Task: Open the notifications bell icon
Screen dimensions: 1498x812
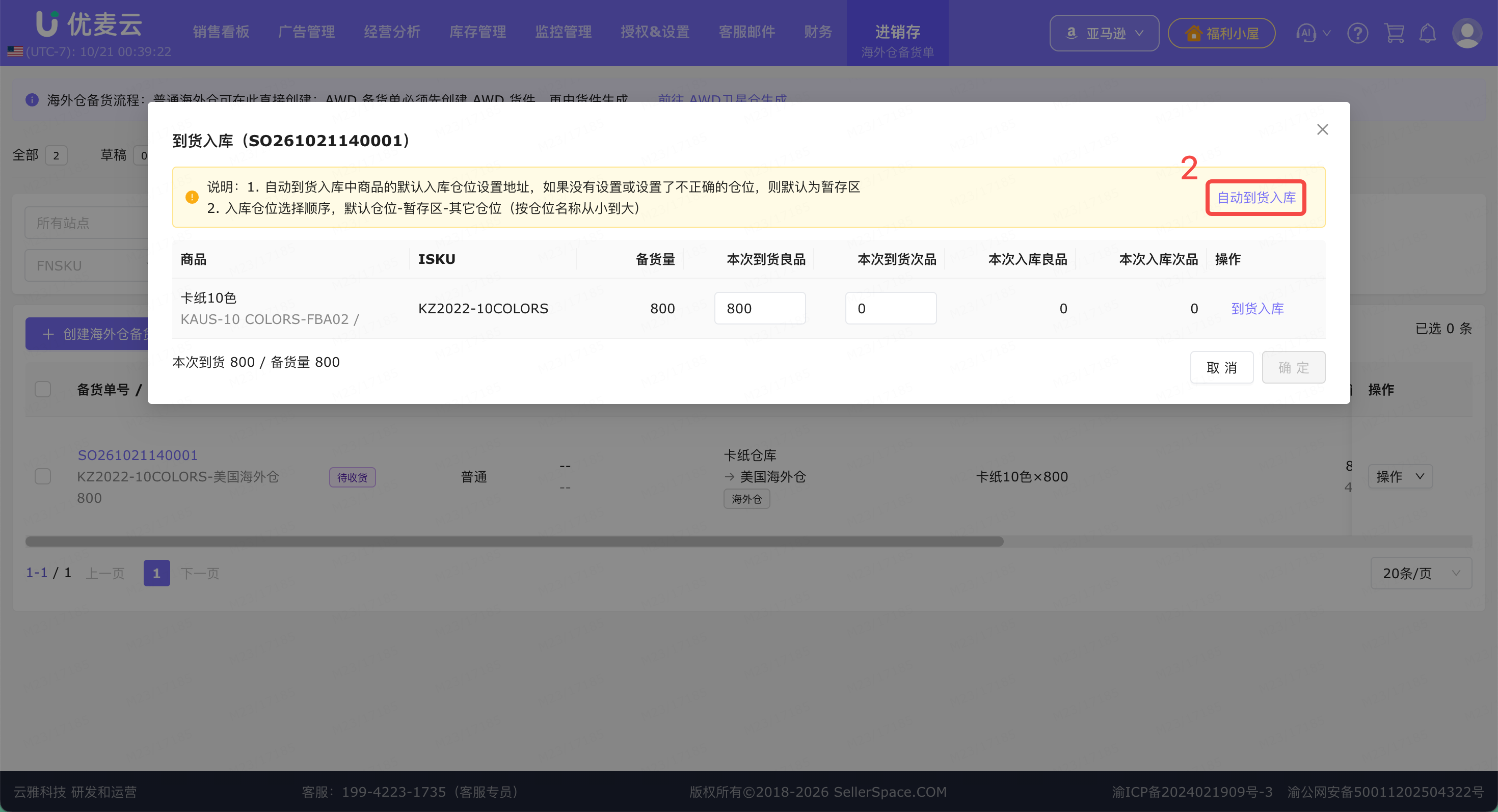Action: (x=1428, y=33)
